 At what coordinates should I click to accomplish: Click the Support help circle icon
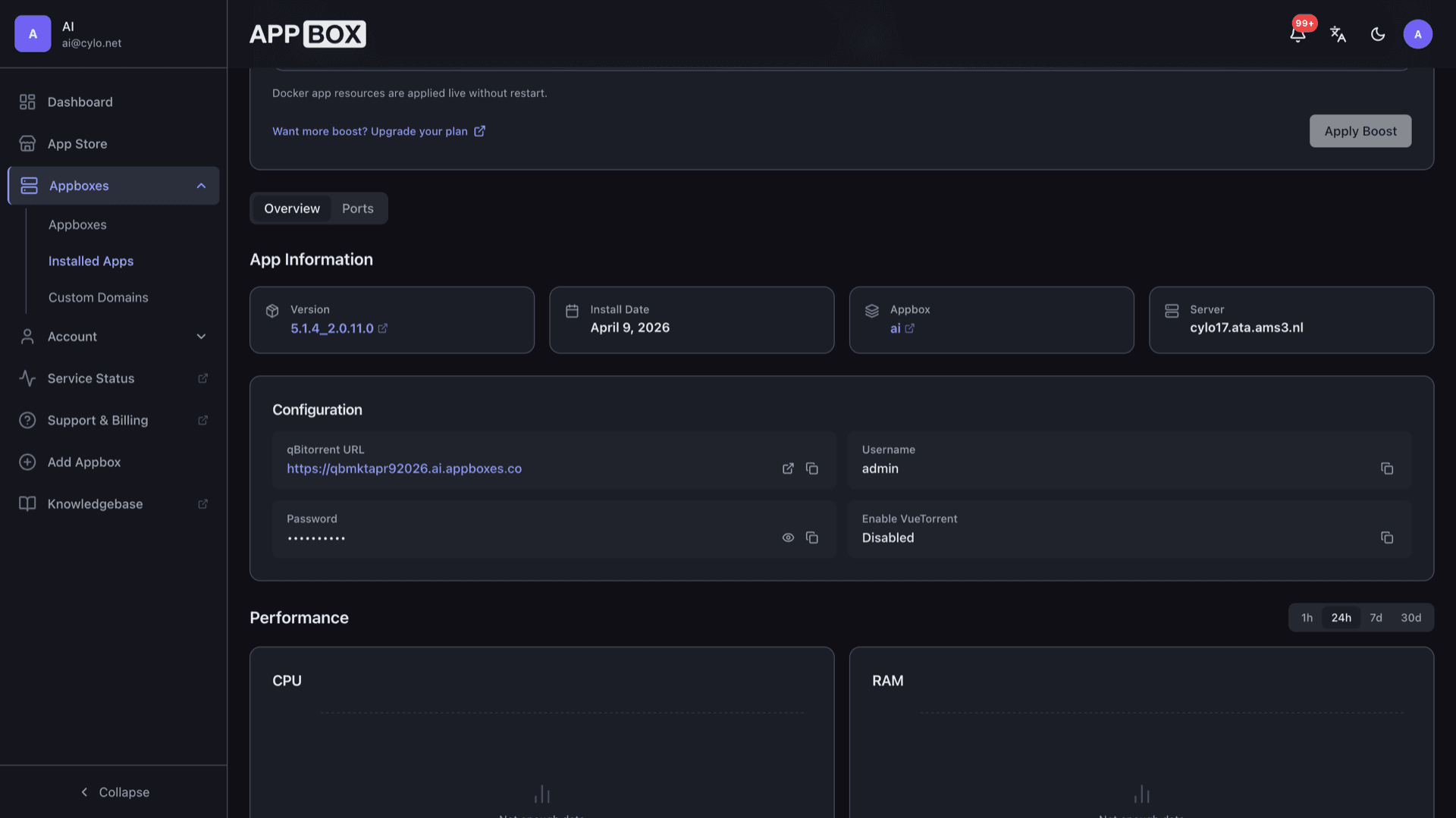(x=27, y=420)
